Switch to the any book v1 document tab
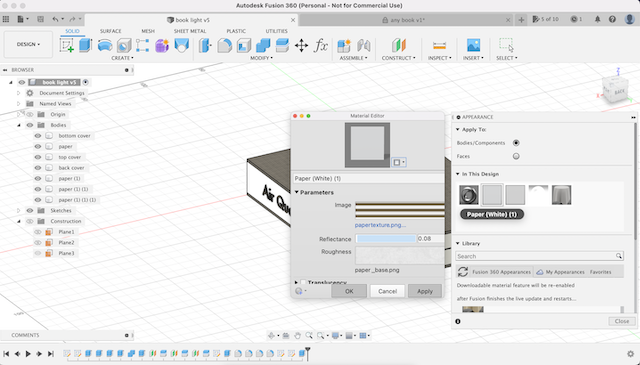The width and height of the screenshot is (640, 365). 406,20
